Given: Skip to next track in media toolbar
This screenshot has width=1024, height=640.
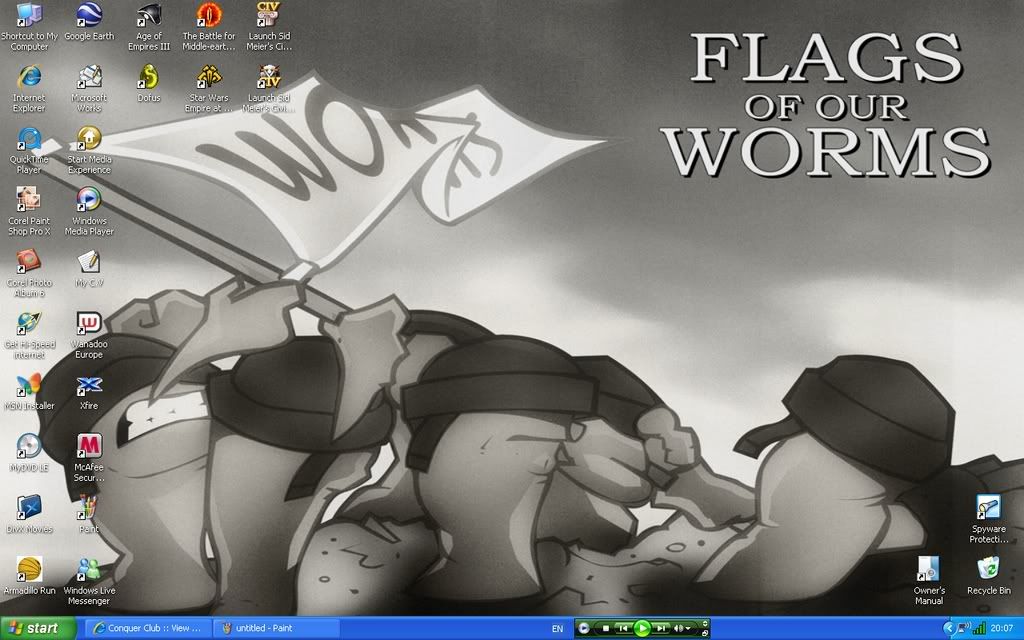Looking at the screenshot, I should (661, 628).
